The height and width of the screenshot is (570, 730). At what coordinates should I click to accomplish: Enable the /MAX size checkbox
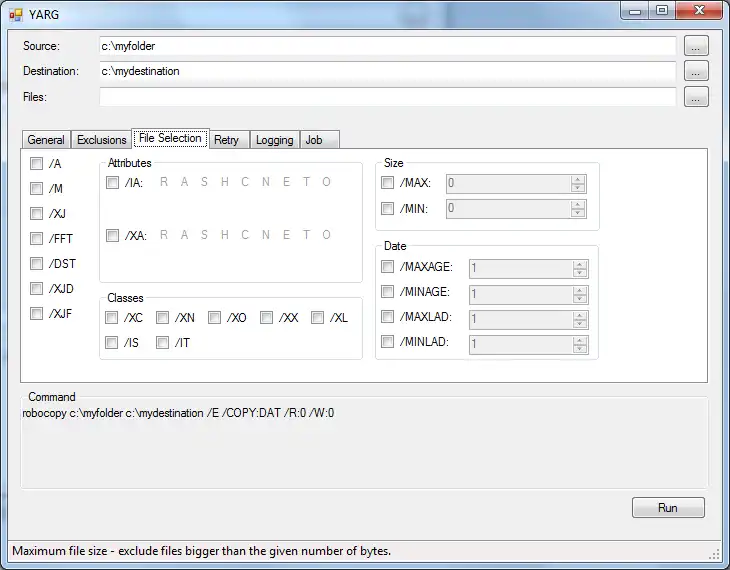coord(387,183)
